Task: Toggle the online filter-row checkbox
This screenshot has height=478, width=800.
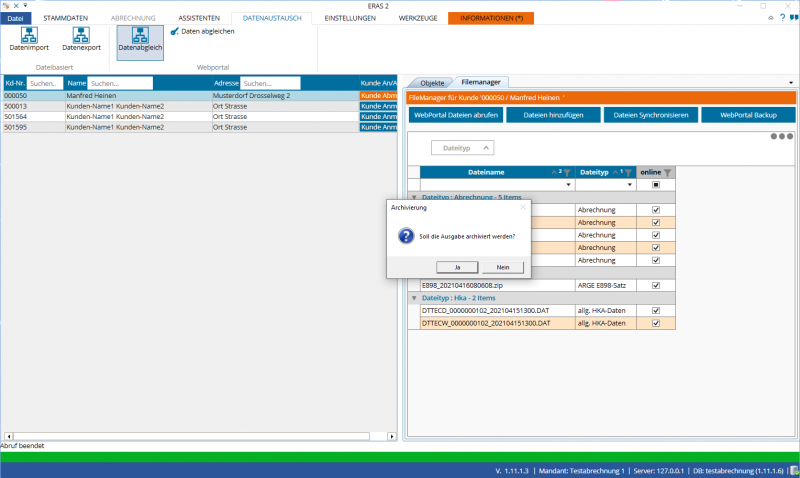Action: point(656,185)
